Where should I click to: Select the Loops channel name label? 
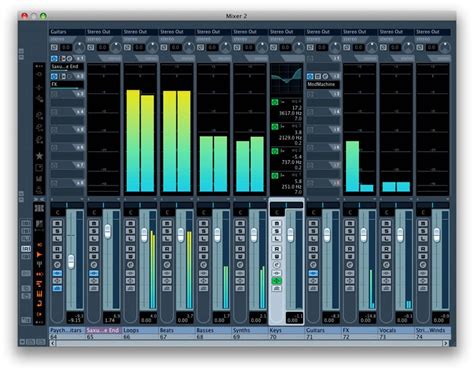140,330
